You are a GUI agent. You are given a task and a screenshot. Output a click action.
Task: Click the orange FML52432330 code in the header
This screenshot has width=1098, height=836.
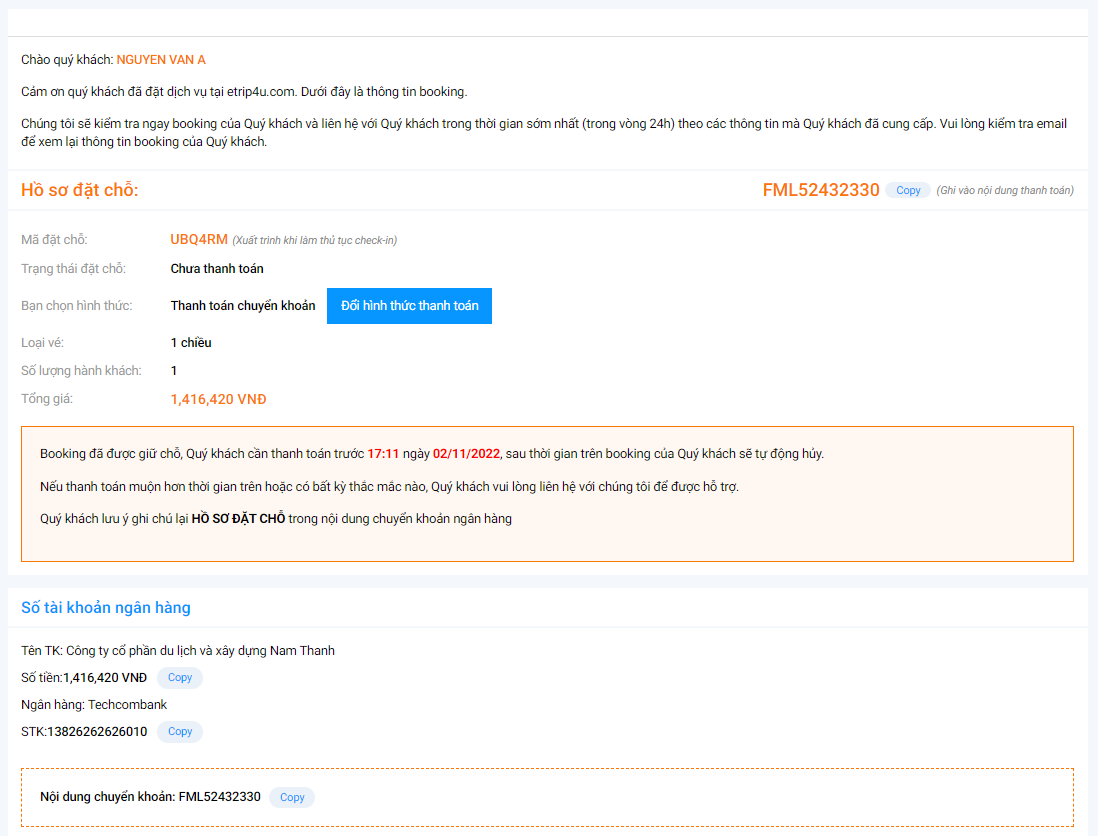click(x=820, y=190)
